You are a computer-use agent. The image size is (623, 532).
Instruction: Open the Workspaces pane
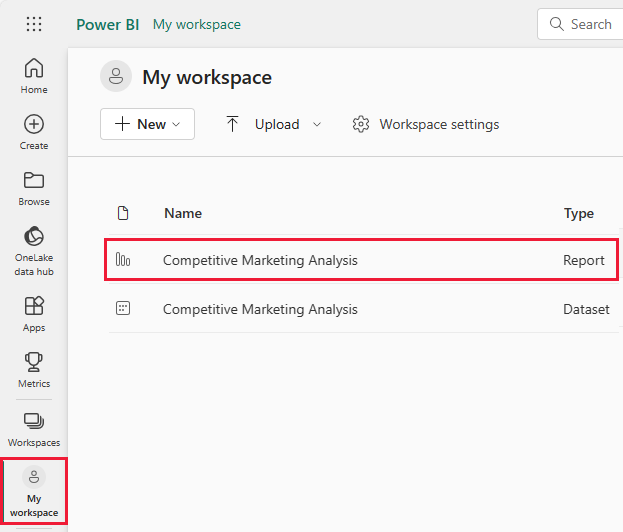34,429
